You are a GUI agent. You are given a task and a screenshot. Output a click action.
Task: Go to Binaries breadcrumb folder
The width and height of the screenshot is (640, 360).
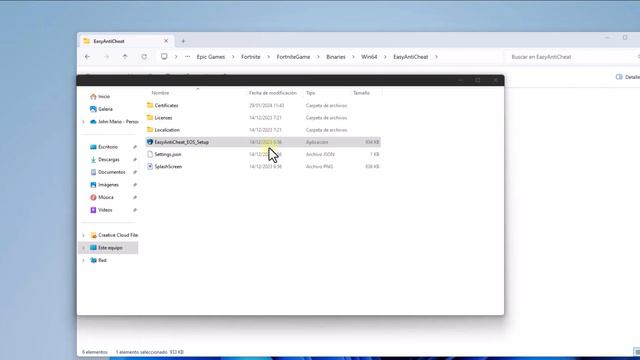coord(336,57)
